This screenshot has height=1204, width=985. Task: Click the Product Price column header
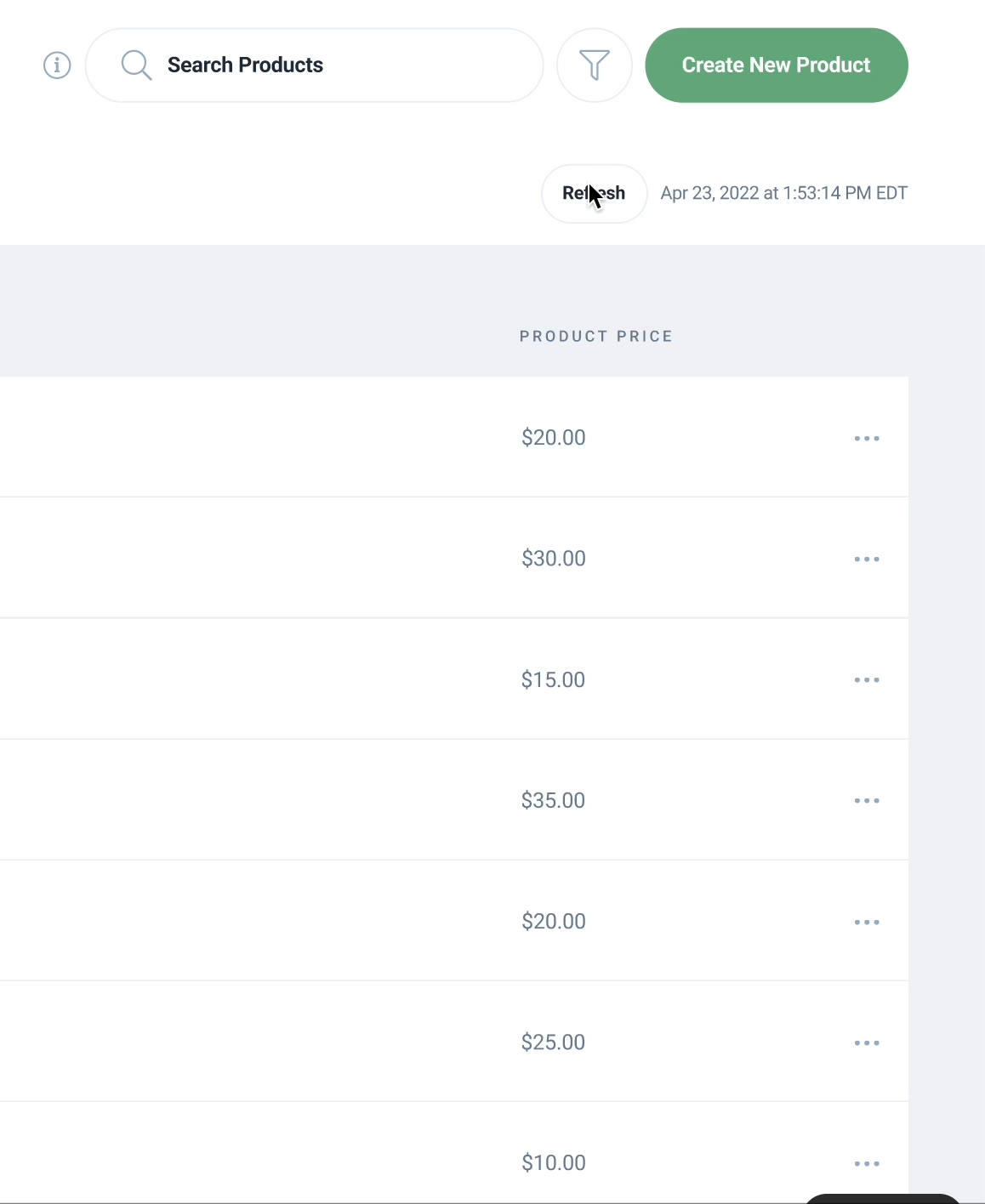point(596,337)
